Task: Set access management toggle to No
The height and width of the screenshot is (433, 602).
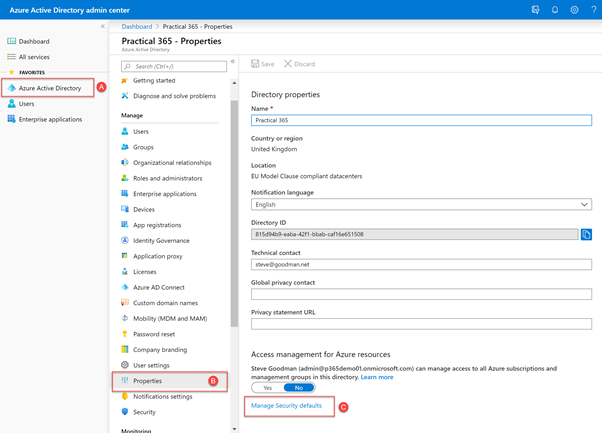Action: pos(299,388)
